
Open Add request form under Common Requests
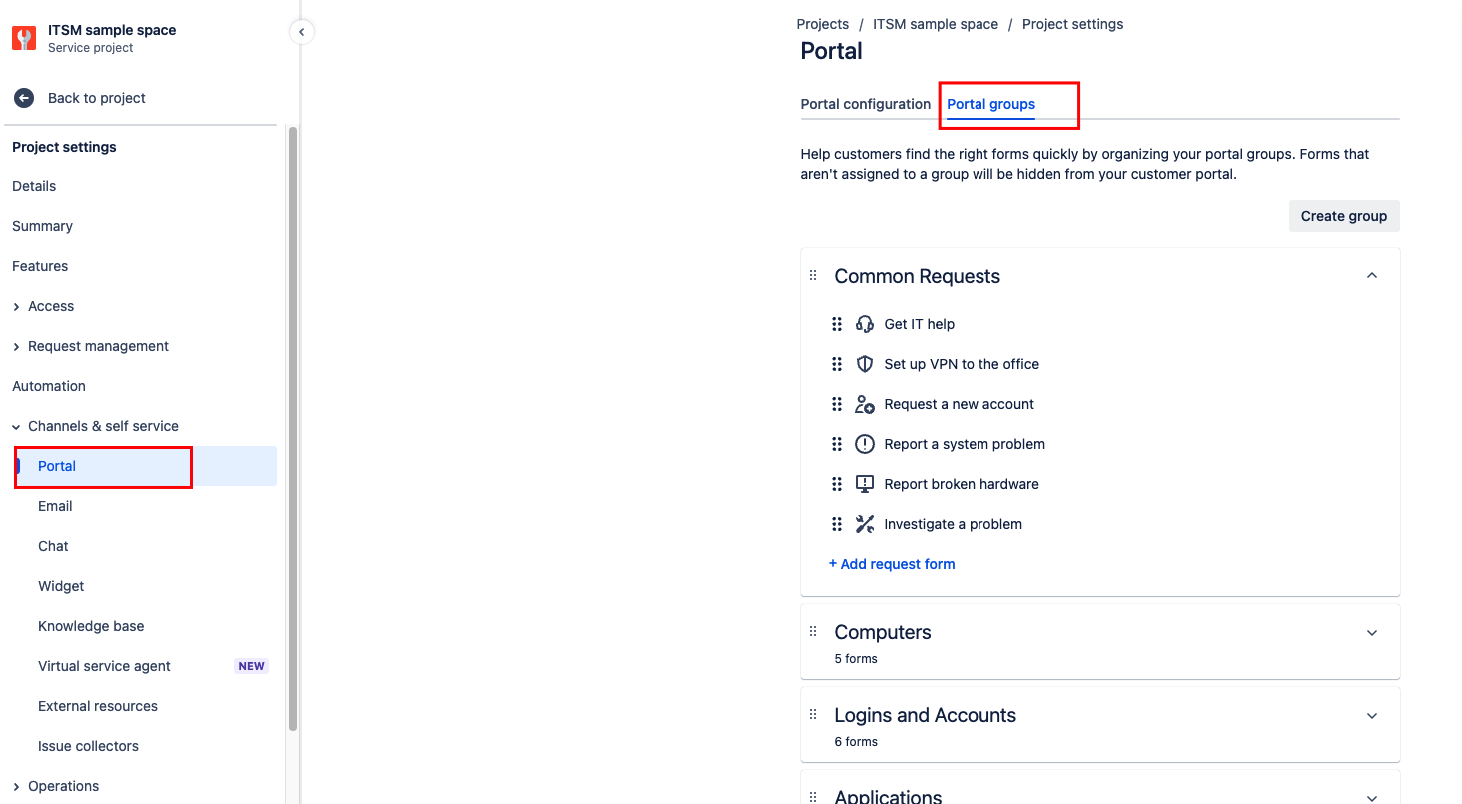point(892,563)
